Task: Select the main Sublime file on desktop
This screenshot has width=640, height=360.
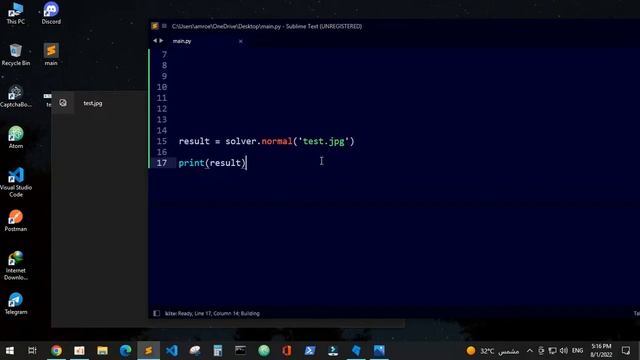Action: [x=51, y=54]
